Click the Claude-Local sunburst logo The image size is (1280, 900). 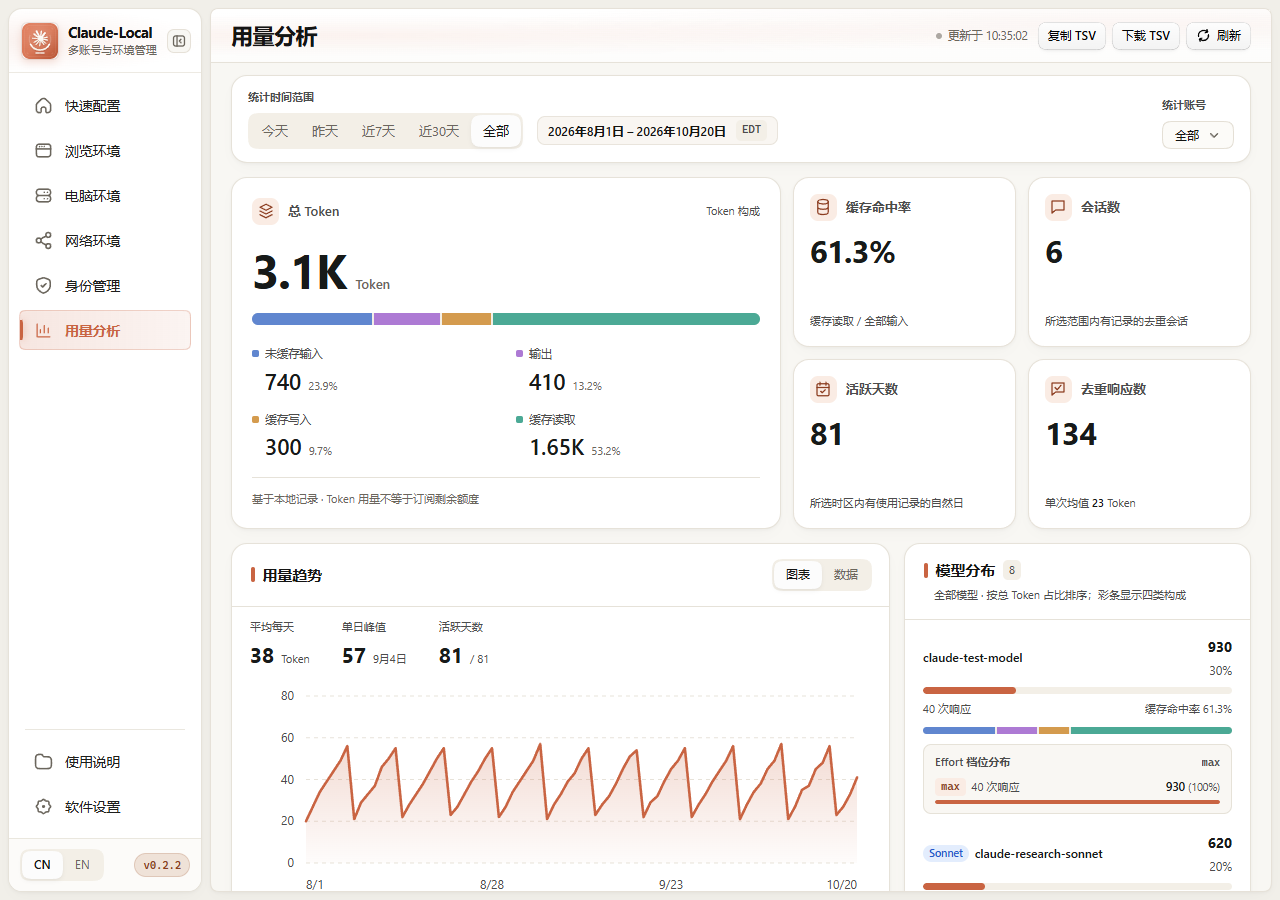(41, 41)
